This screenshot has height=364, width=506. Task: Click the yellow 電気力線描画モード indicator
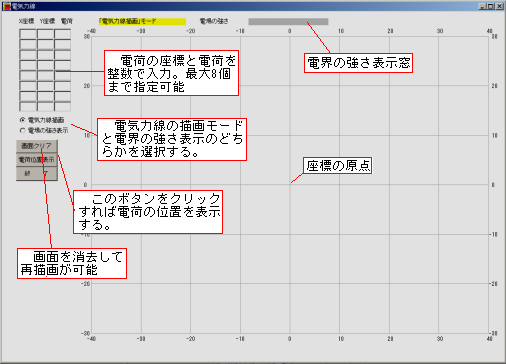(142, 21)
